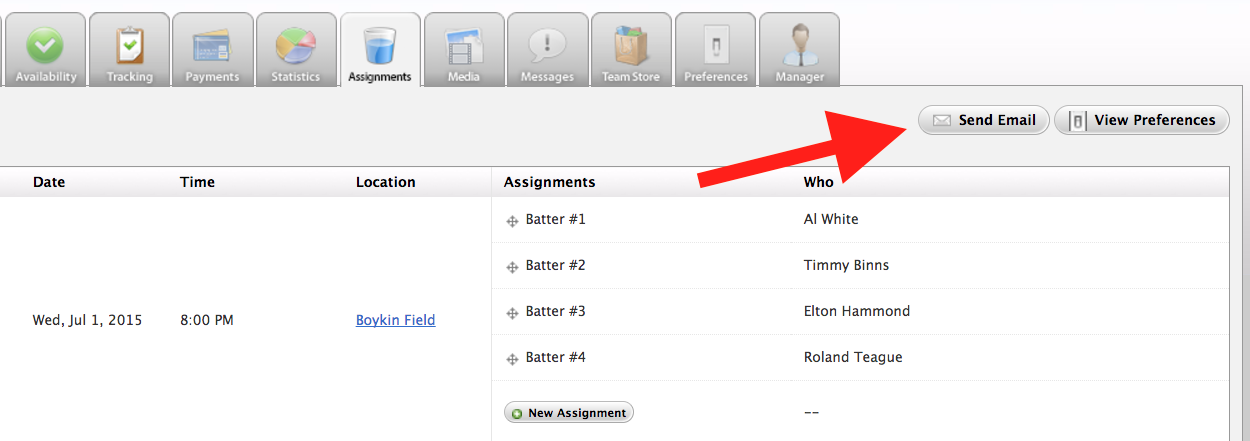
Task: Open the Team Store shopping bag tab
Action: [631, 50]
